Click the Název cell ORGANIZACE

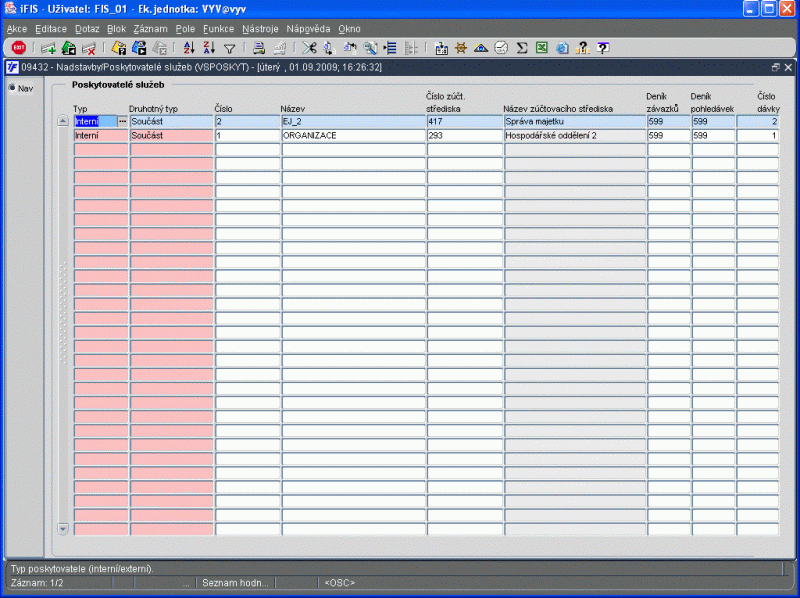coord(353,136)
